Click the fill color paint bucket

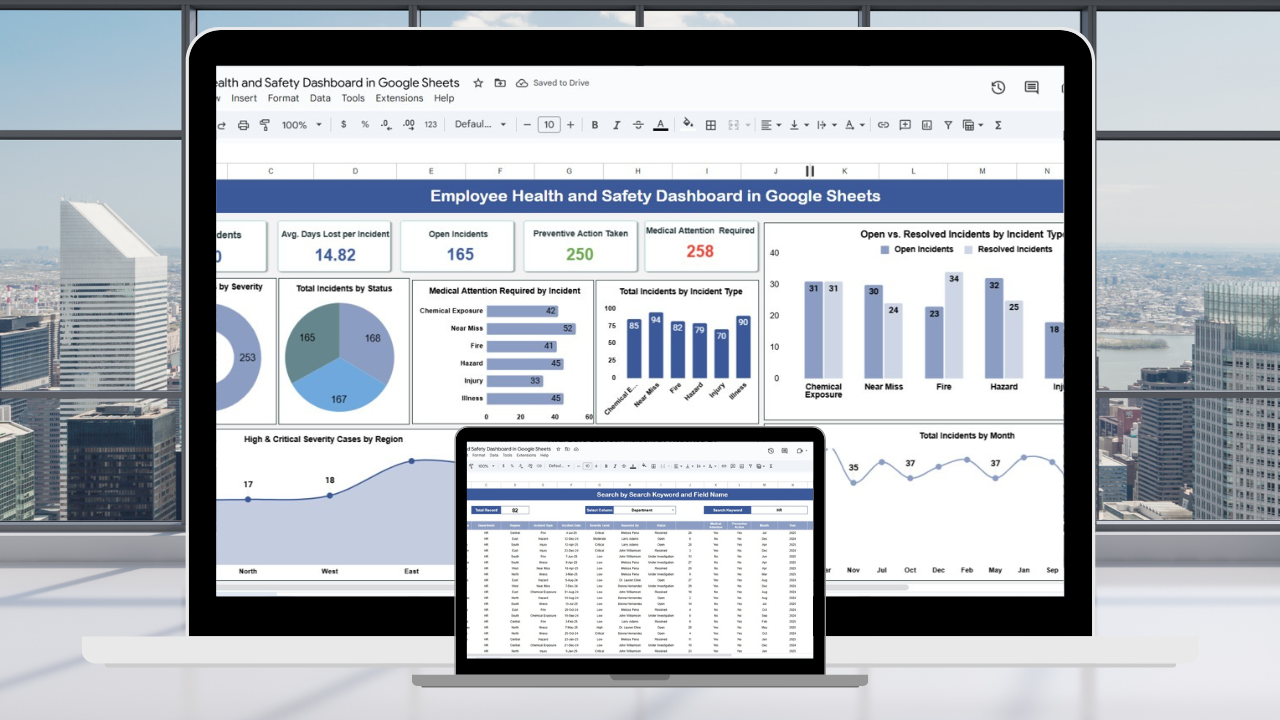coord(687,125)
